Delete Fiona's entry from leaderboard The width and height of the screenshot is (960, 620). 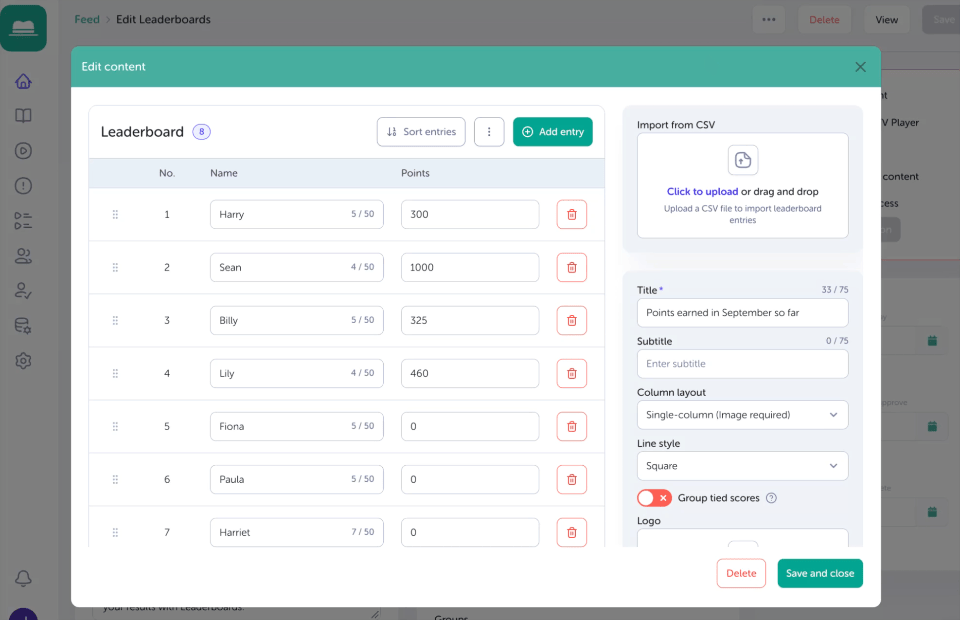pyautogui.click(x=571, y=427)
